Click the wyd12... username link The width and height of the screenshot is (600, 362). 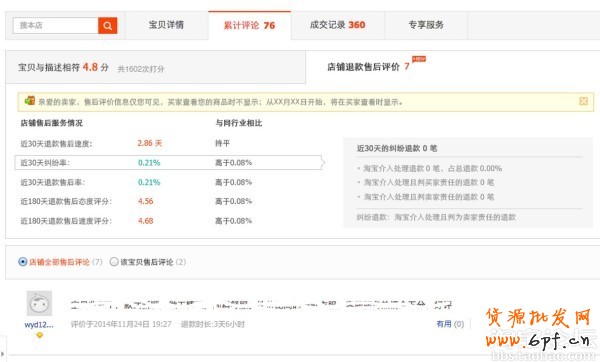point(39,325)
